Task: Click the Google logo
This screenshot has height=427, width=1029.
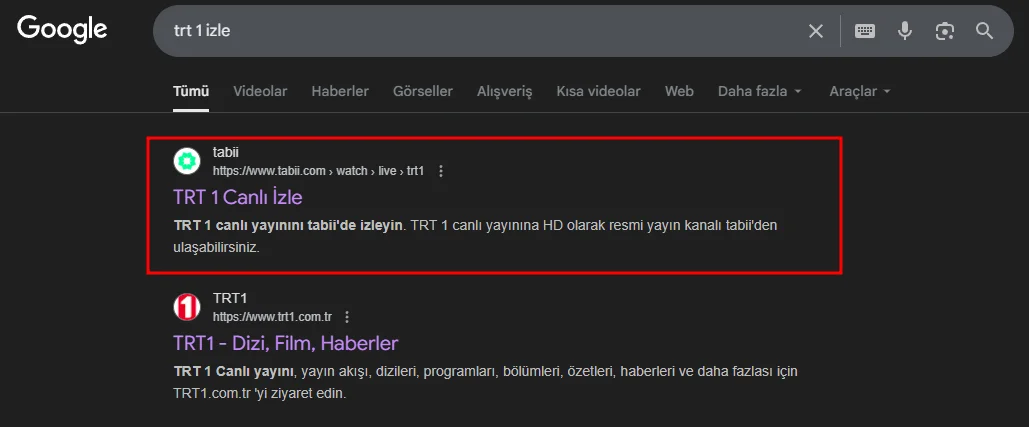Action: tap(62, 30)
